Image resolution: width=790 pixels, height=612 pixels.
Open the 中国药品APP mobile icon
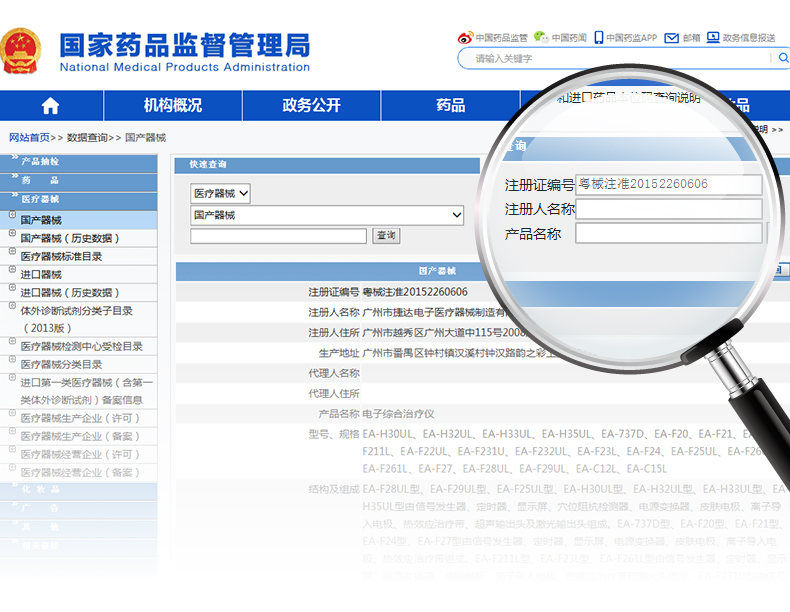598,37
